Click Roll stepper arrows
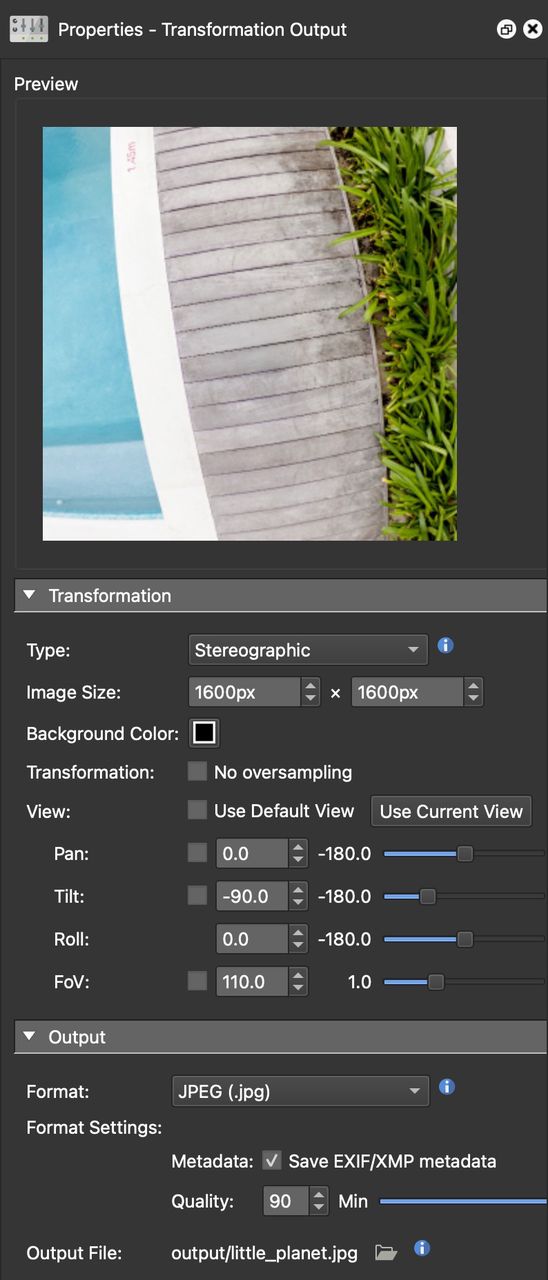Image resolution: width=548 pixels, height=1280 pixels. [298, 940]
